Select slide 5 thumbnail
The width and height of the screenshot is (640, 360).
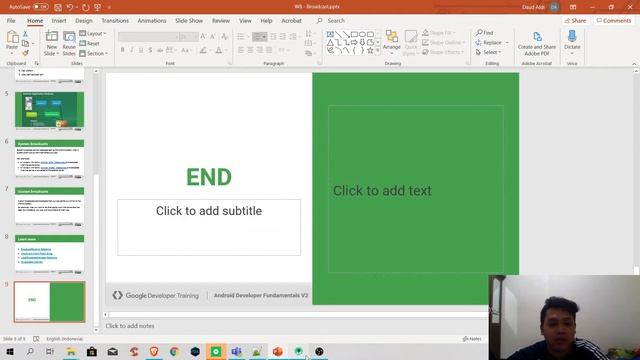(x=49, y=110)
